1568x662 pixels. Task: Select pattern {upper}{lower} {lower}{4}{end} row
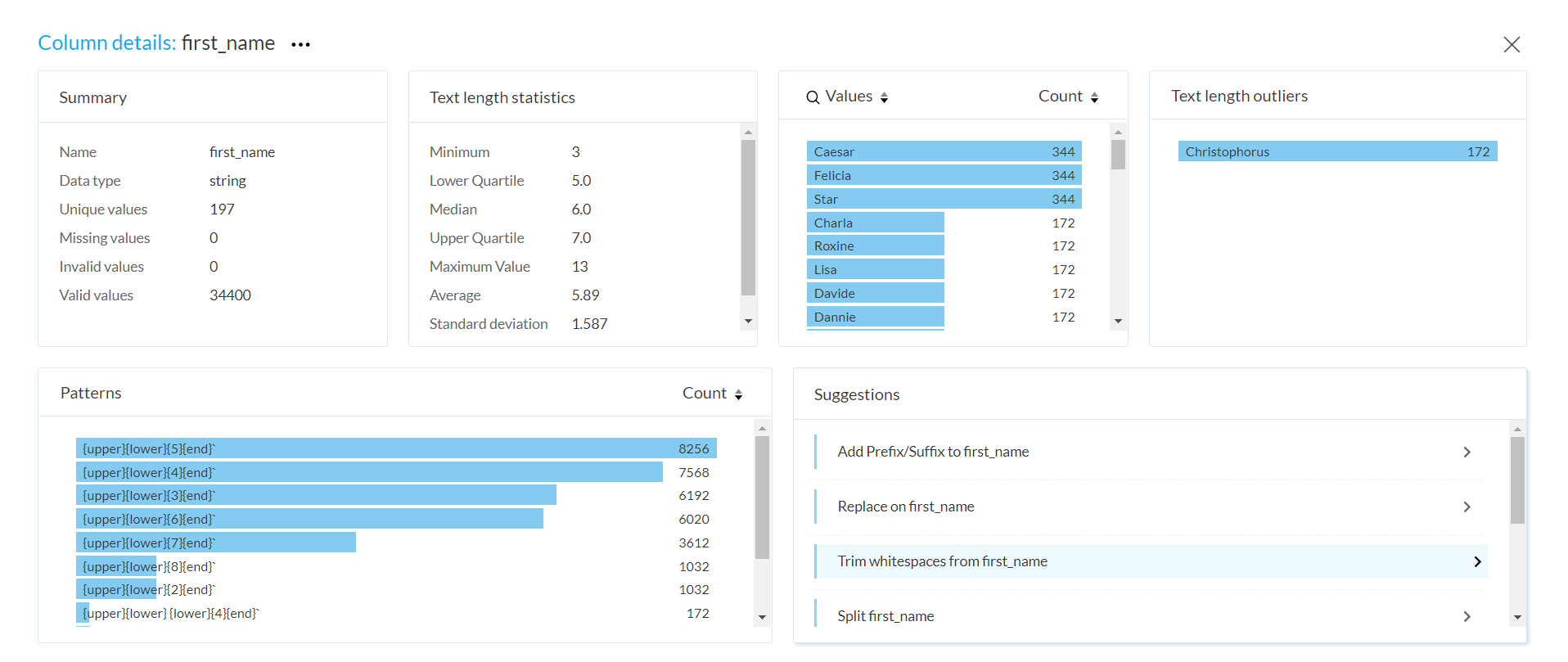(396, 613)
